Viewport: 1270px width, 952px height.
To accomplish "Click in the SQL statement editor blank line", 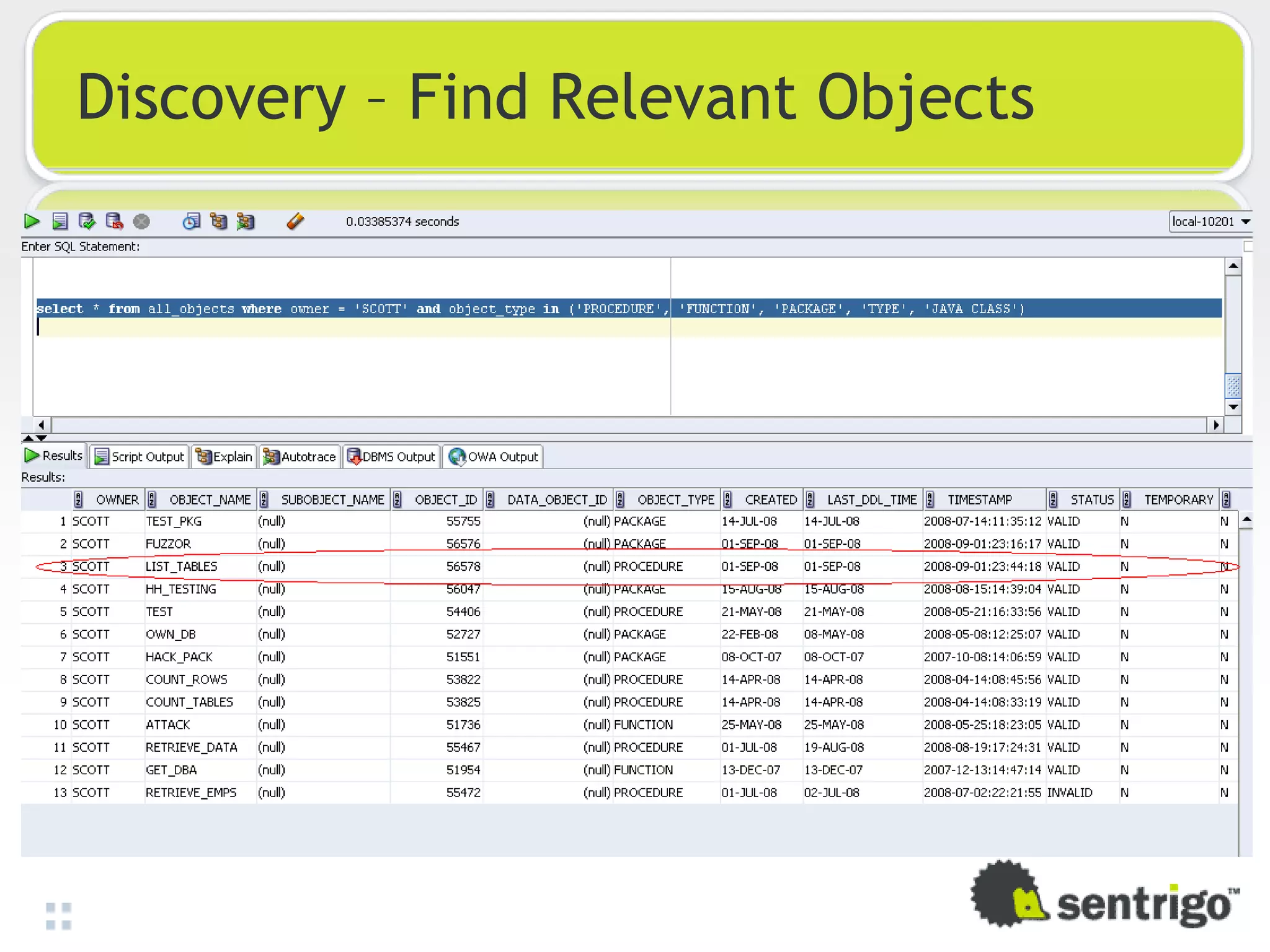I will pos(629,327).
